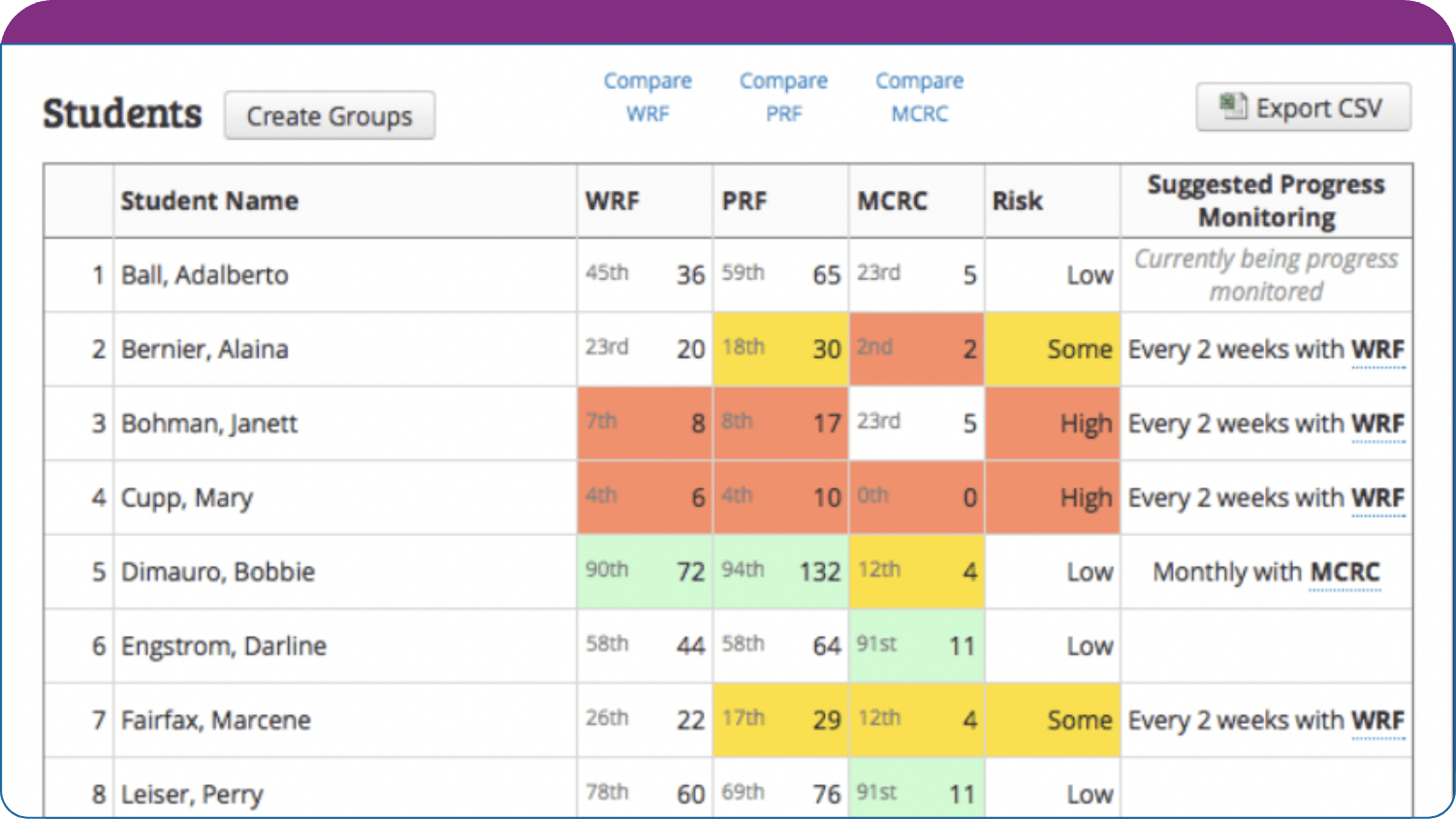This screenshot has width=1456, height=819.
Task: Open the Compare MCRC link
Action: click(920, 97)
